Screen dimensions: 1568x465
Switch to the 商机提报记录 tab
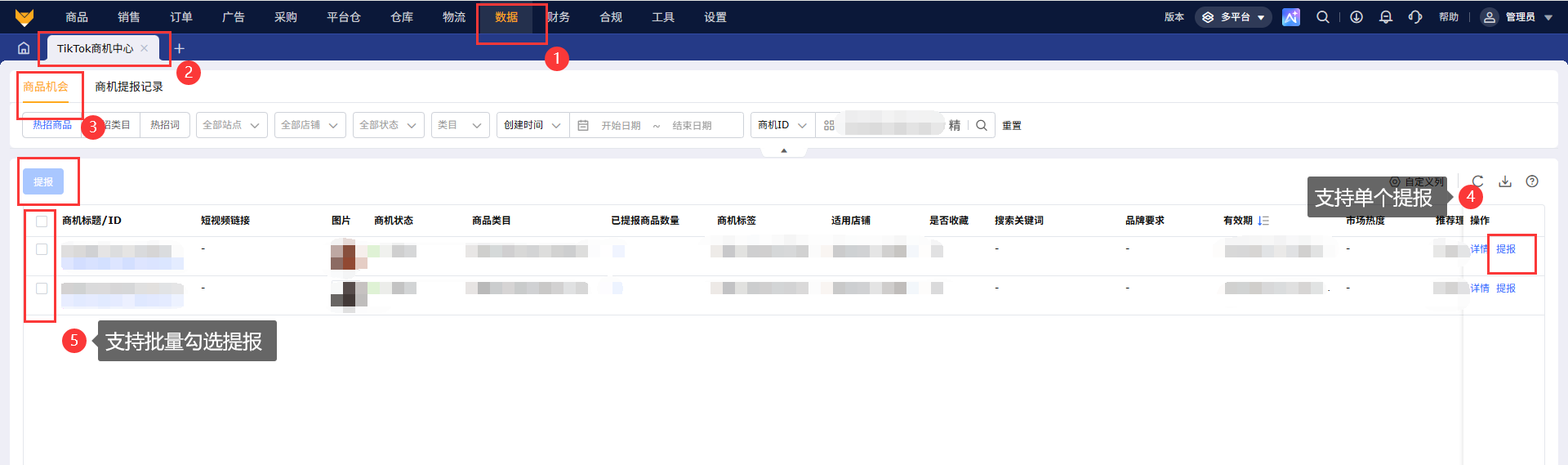[x=129, y=87]
